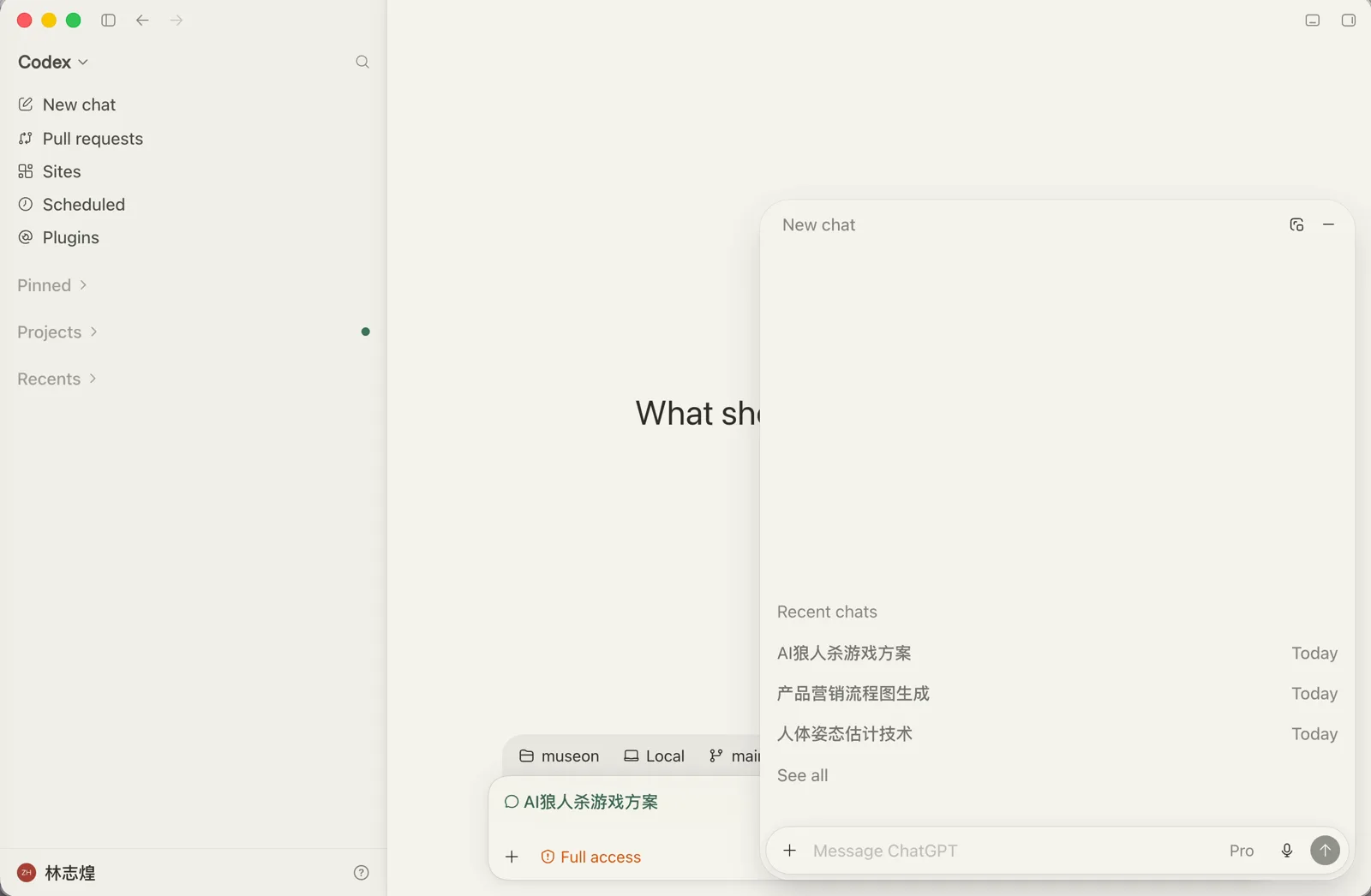Click the Plugins at-sign icon
This screenshot has width=1371, height=896.
(x=26, y=236)
